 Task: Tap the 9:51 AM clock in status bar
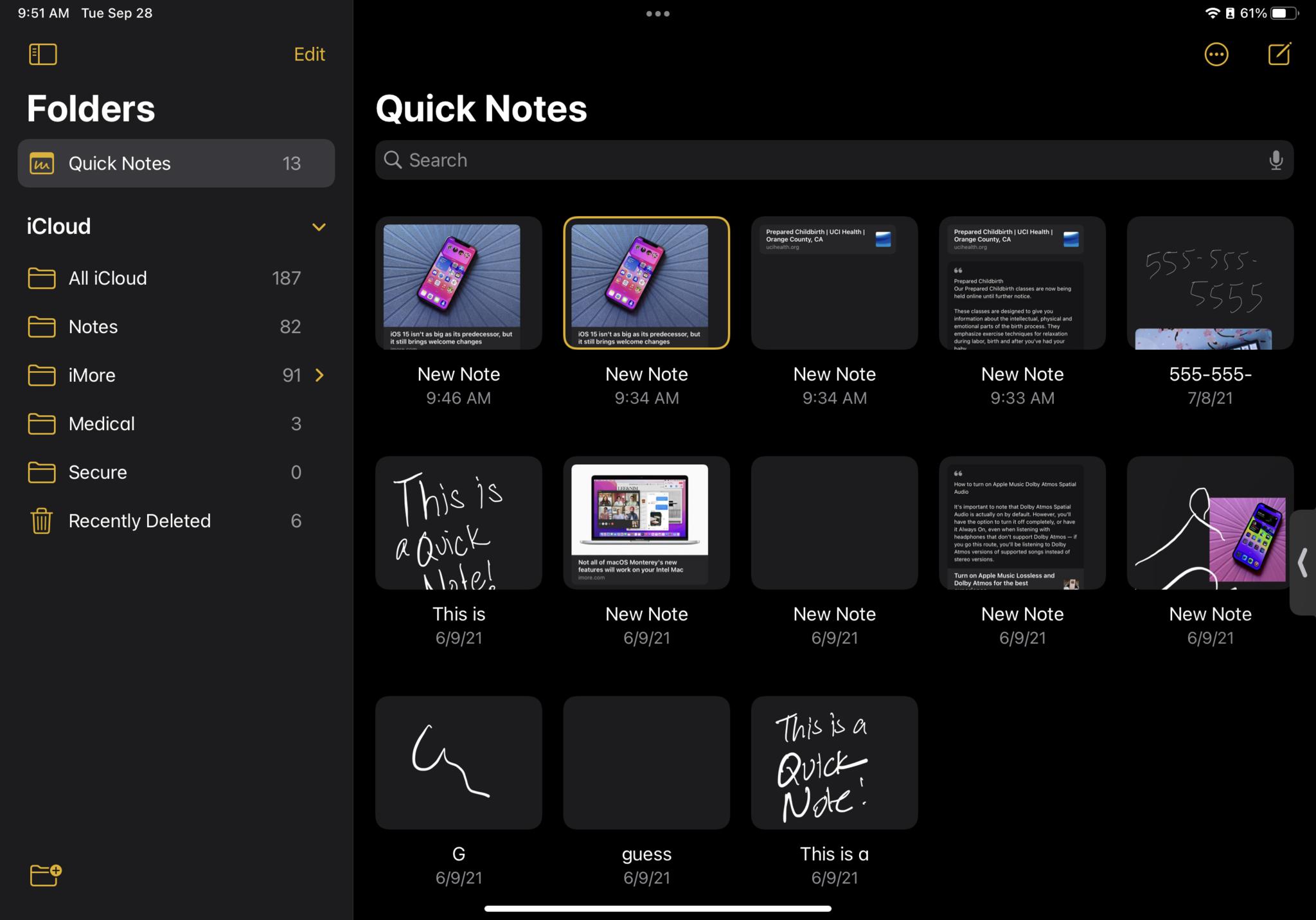click(43, 14)
